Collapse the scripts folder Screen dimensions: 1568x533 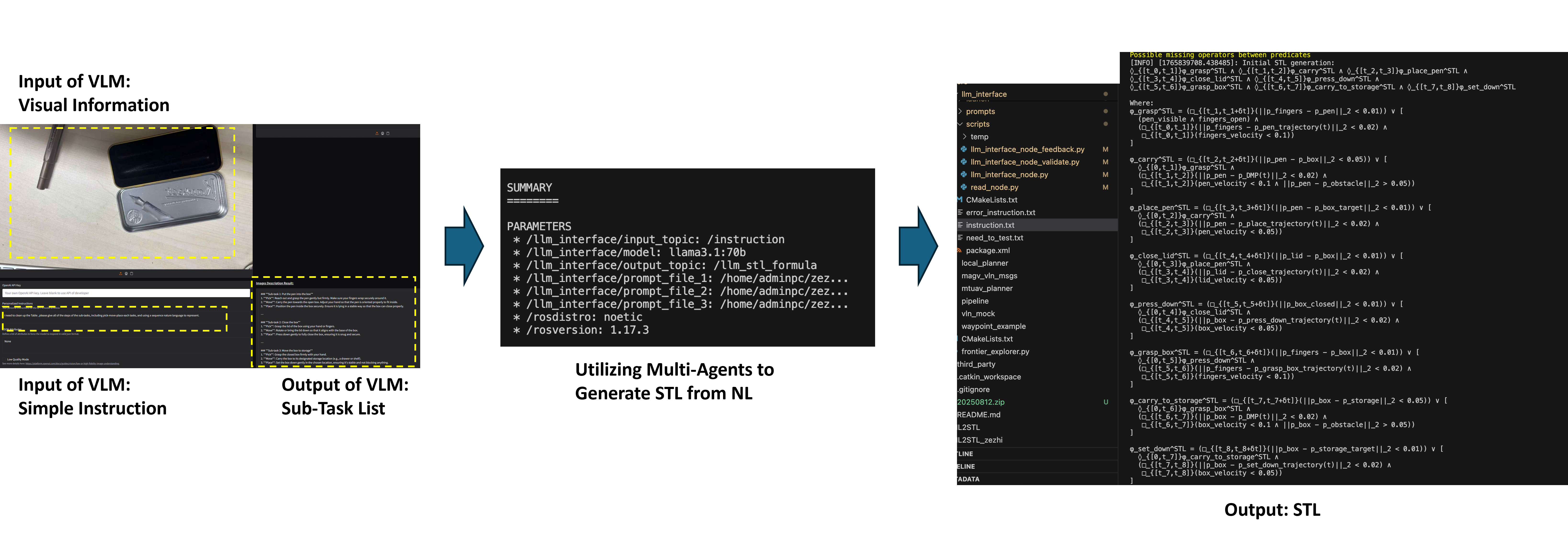978,124
